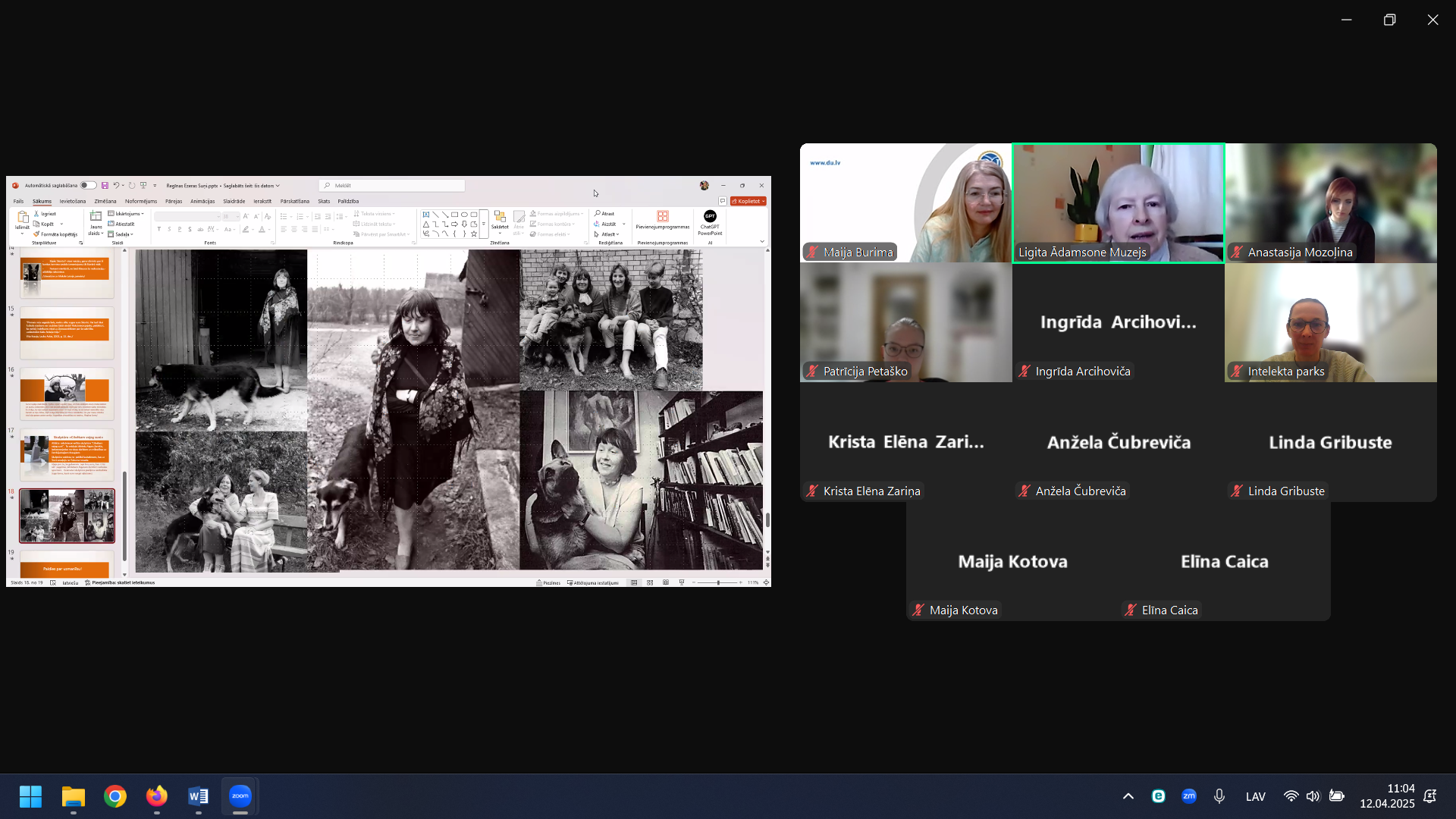Click the PowerPoint zoom slider
The image size is (1456, 819).
(x=717, y=583)
